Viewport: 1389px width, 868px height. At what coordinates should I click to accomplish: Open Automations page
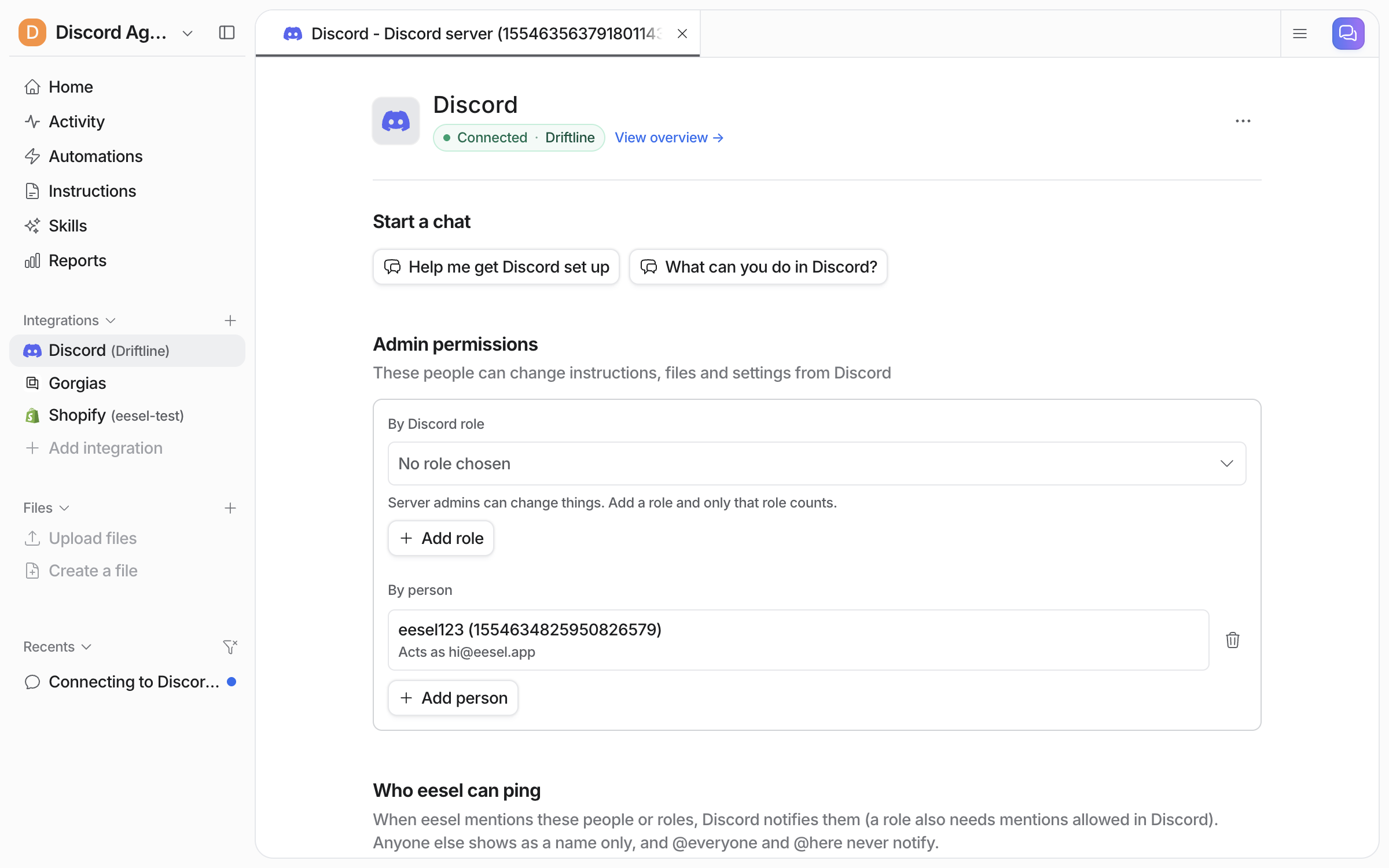127,156
